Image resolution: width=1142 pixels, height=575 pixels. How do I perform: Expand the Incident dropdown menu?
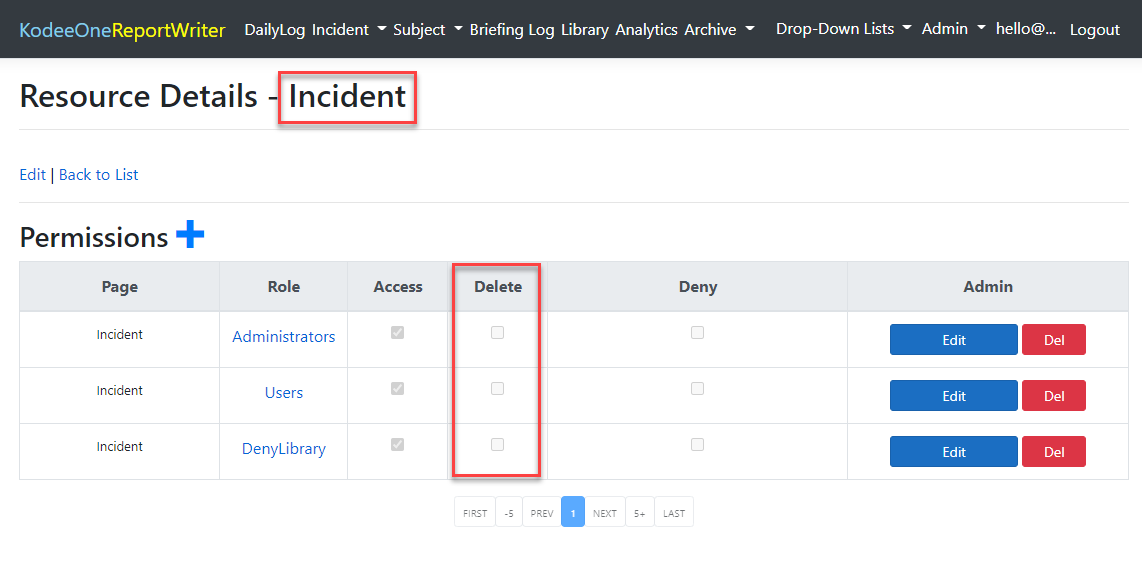(x=349, y=30)
